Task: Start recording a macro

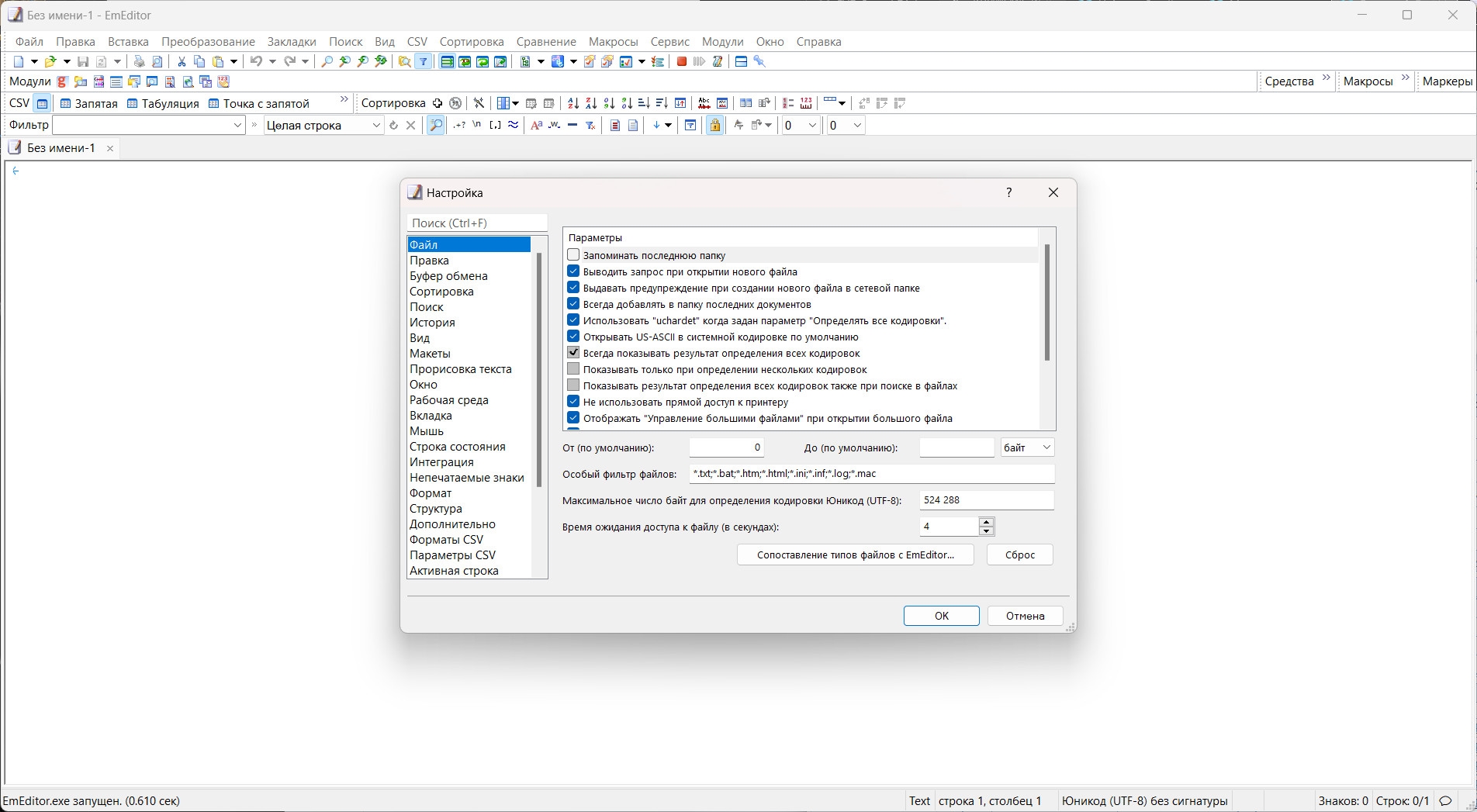Action: point(680,61)
